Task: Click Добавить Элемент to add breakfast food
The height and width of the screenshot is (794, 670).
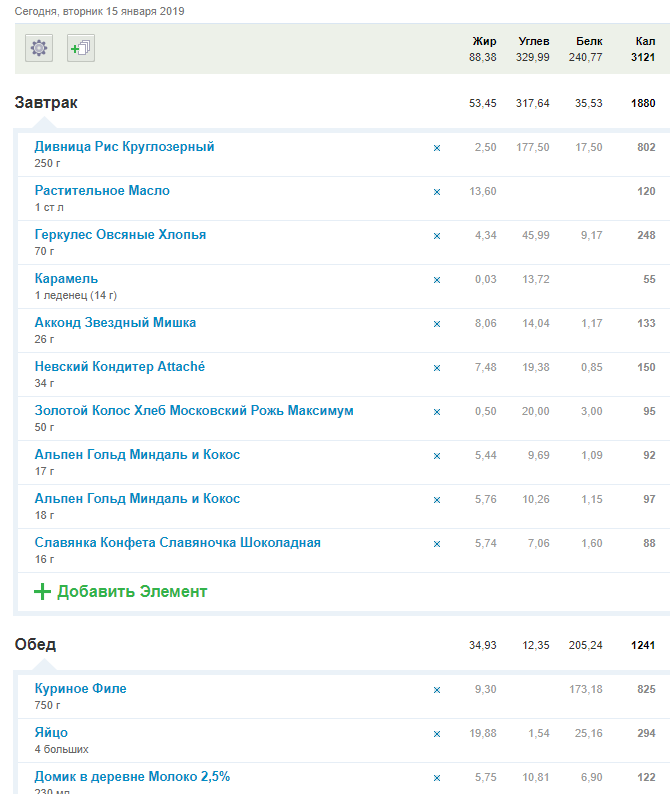Action: click(x=132, y=592)
